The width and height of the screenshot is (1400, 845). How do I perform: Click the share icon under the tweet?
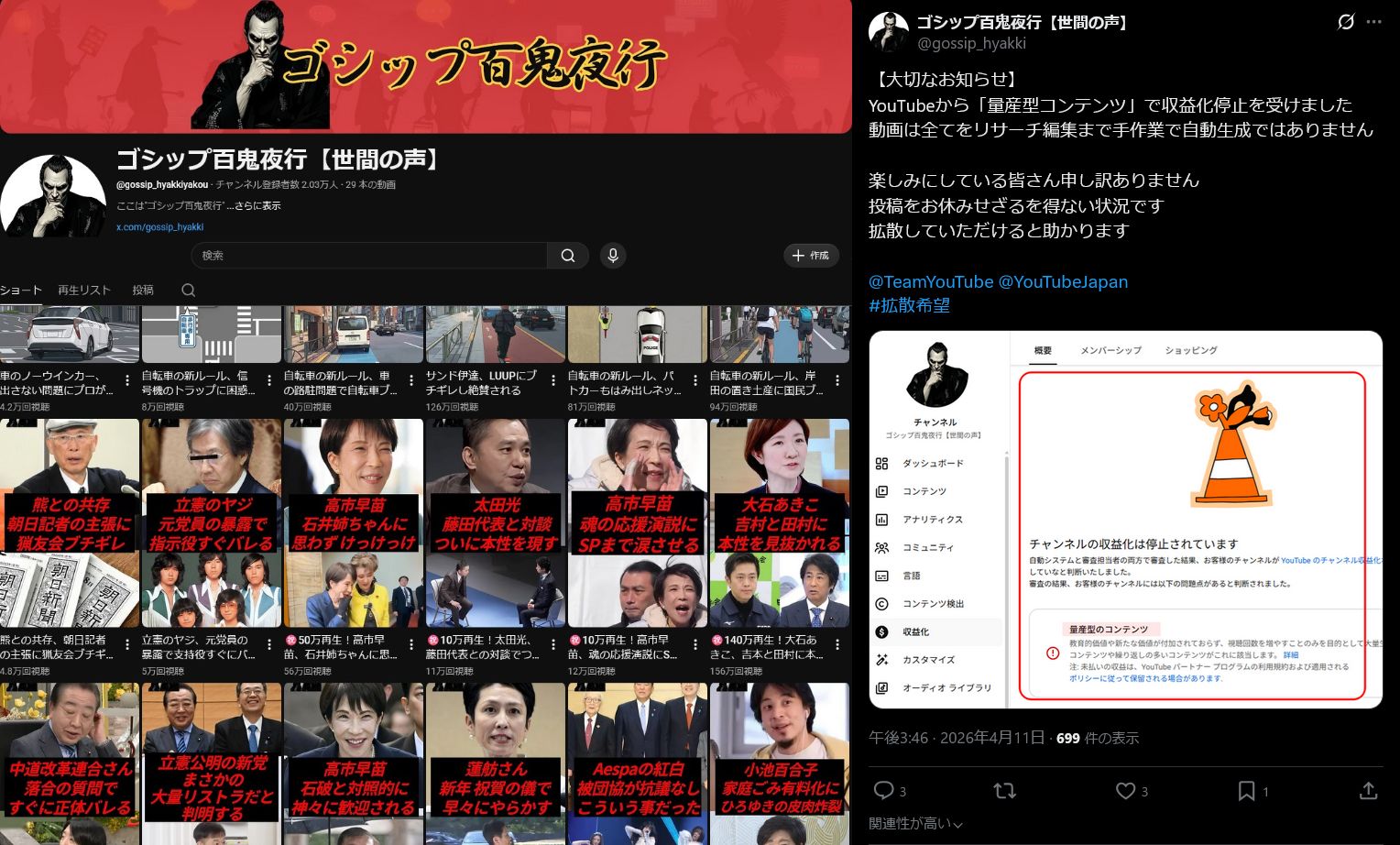coord(1368,790)
